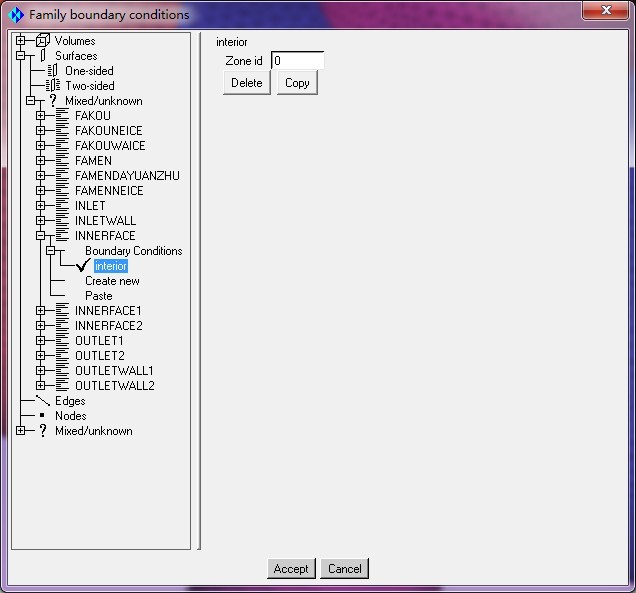Click the OUTLET1 family icon
This screenshot has width=636, height=593.
point(62,341)
